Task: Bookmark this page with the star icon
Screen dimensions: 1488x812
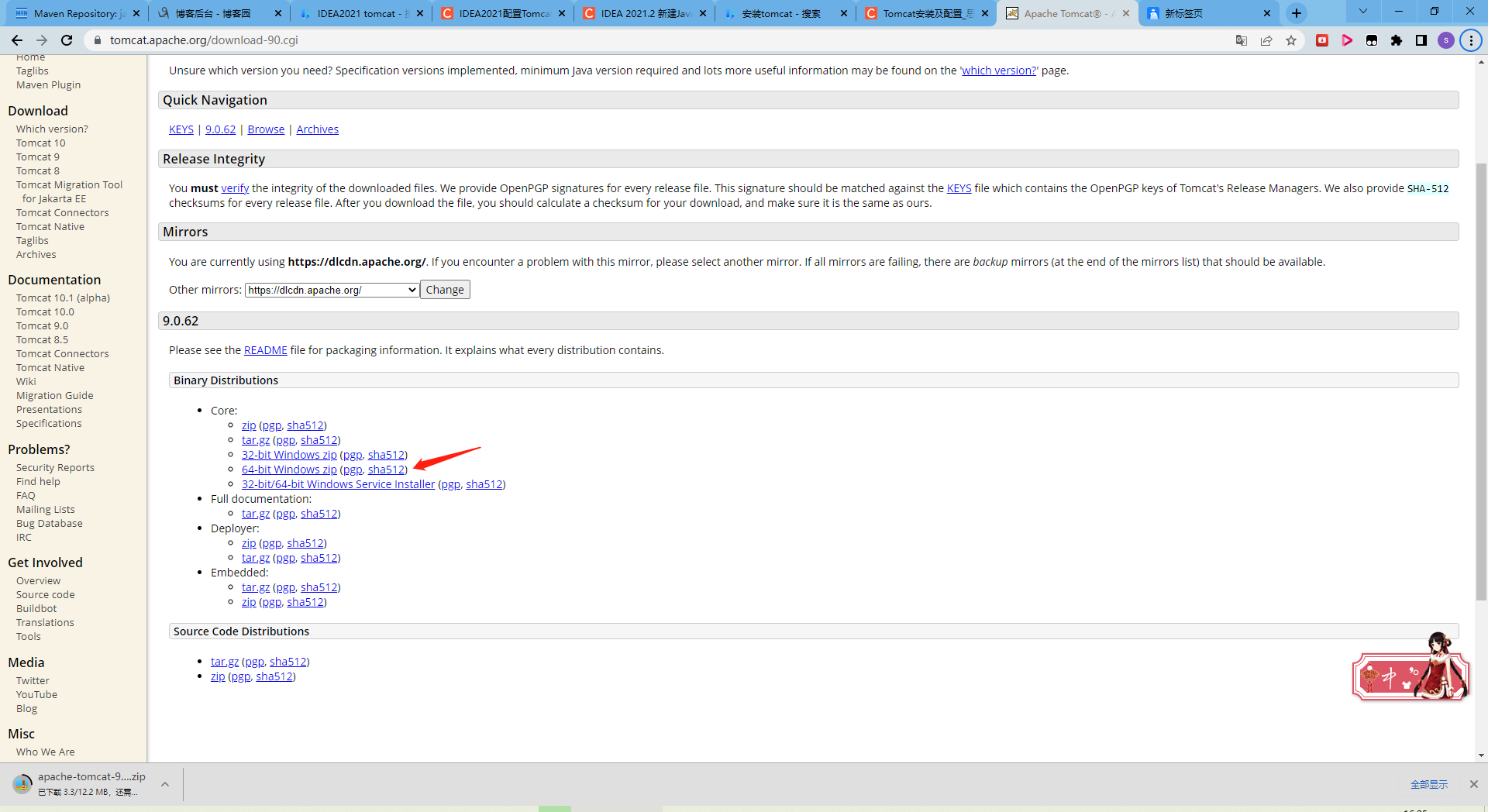Action: click(x=1291, y=40)
